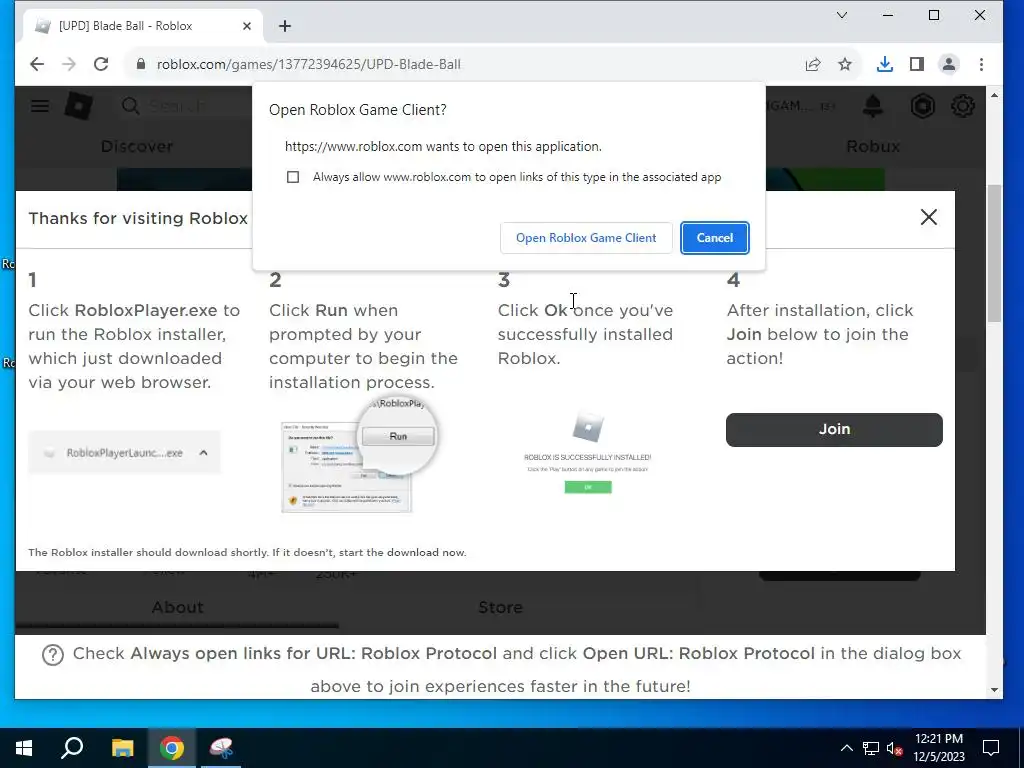The height and width of the screenshot is (768, 1024).
Task: Open the Robux menu item
Action: [x=872, y=146]
